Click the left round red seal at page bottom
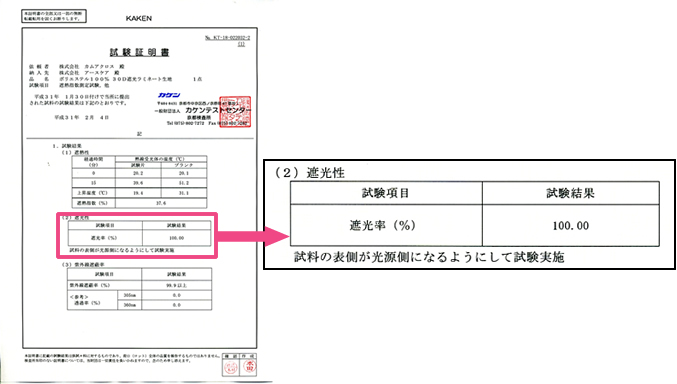Screen dimensions: 677x384 pyautogui.click(x=231, y=367)
